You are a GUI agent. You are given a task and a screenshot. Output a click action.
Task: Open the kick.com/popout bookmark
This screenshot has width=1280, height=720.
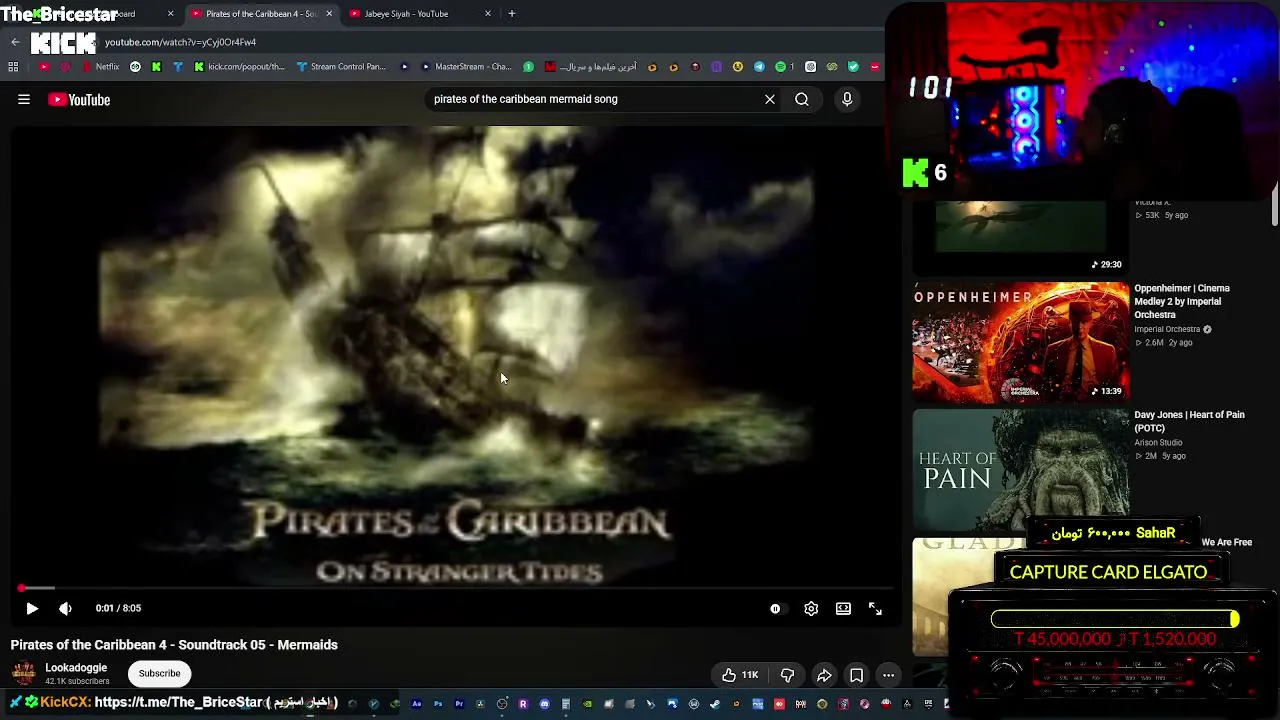tap(240, 67)
